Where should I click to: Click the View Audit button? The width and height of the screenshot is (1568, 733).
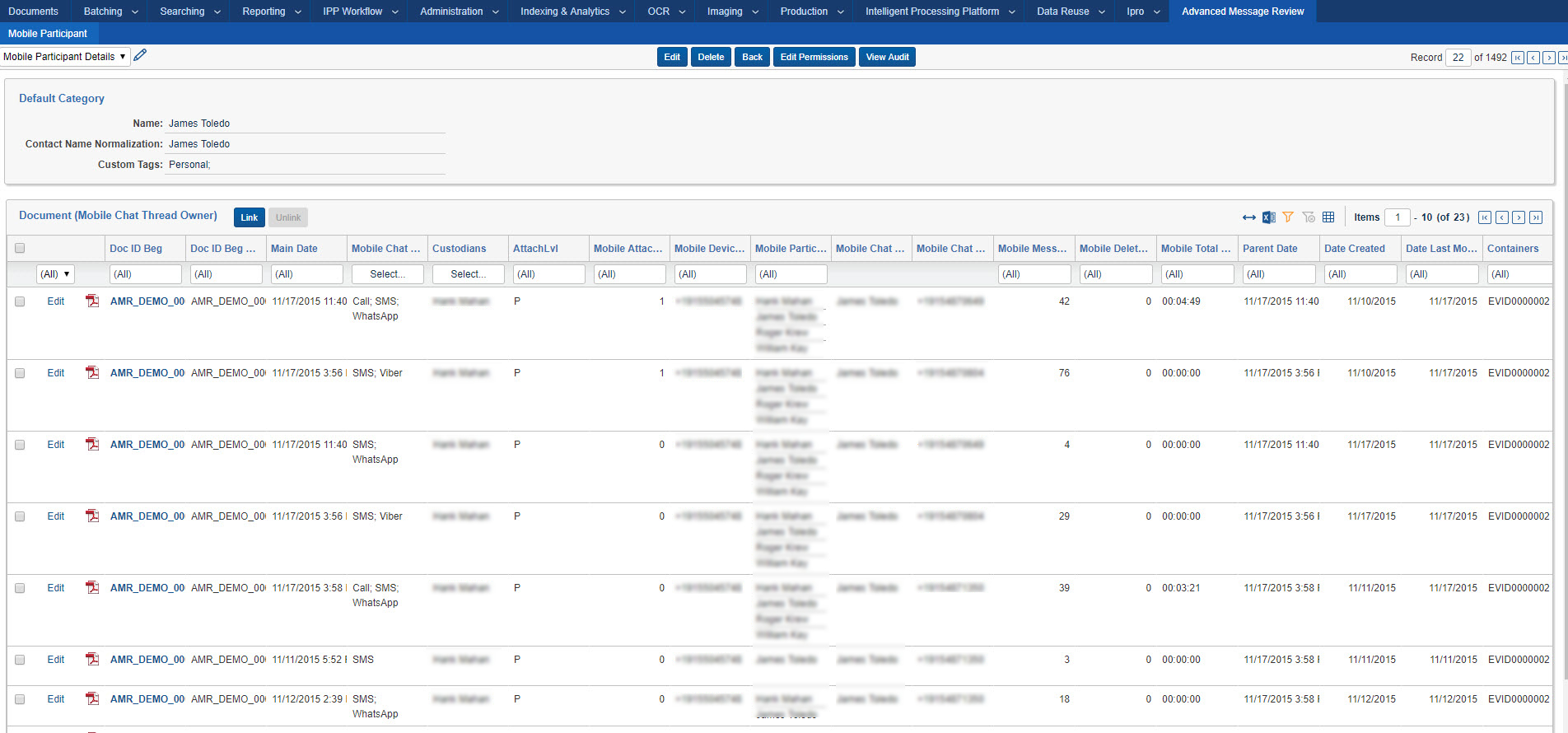[887, 57]
